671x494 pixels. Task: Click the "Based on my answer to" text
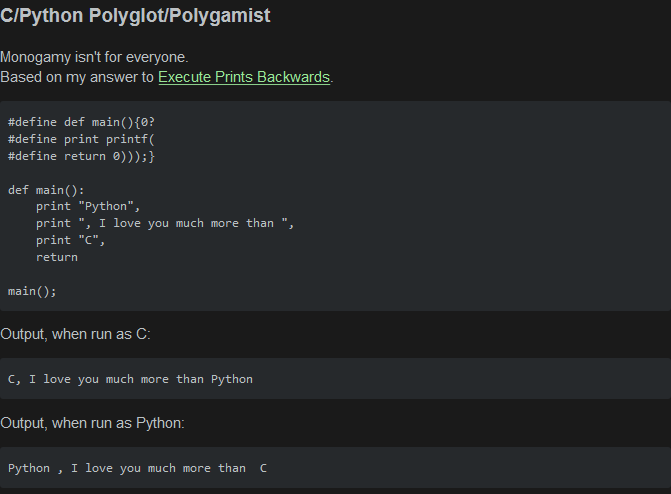click(77, 77)
